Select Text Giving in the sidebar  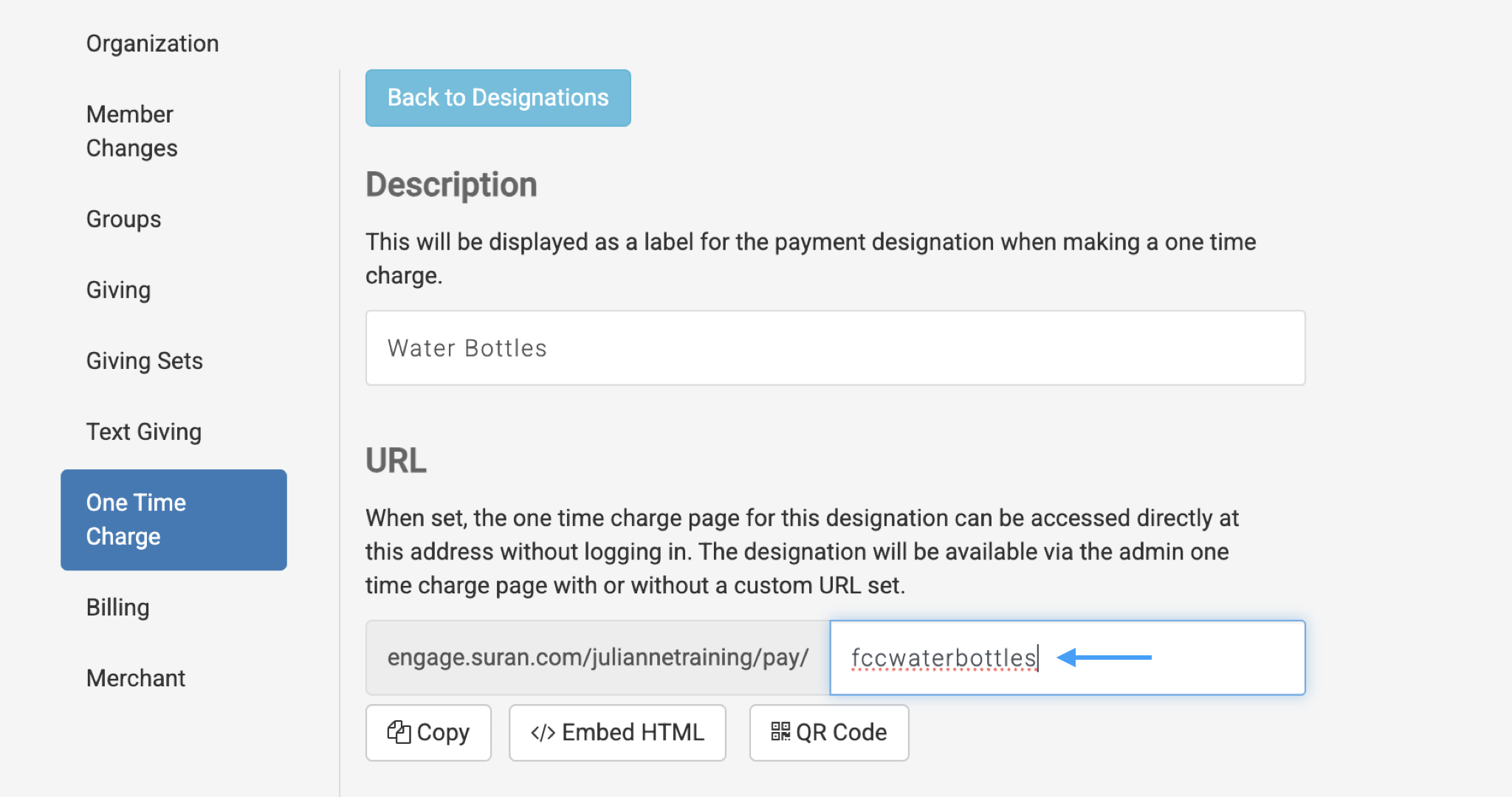[144, 431]
